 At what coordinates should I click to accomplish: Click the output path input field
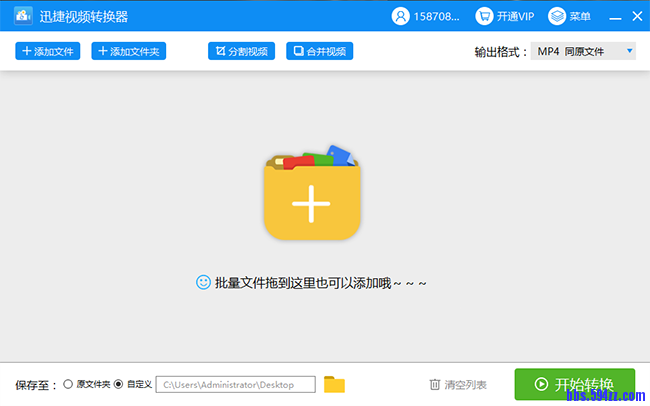tap(236, 384)
